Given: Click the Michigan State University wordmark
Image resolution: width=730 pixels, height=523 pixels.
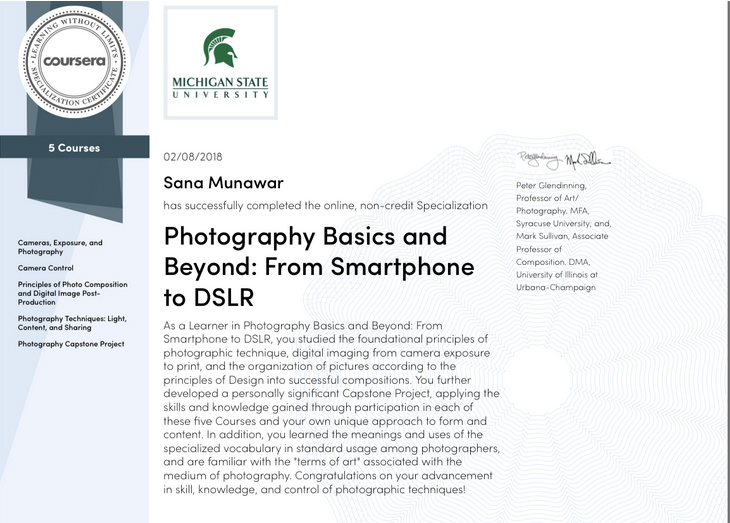Looking at the screenshot, I should coord(220,89).
